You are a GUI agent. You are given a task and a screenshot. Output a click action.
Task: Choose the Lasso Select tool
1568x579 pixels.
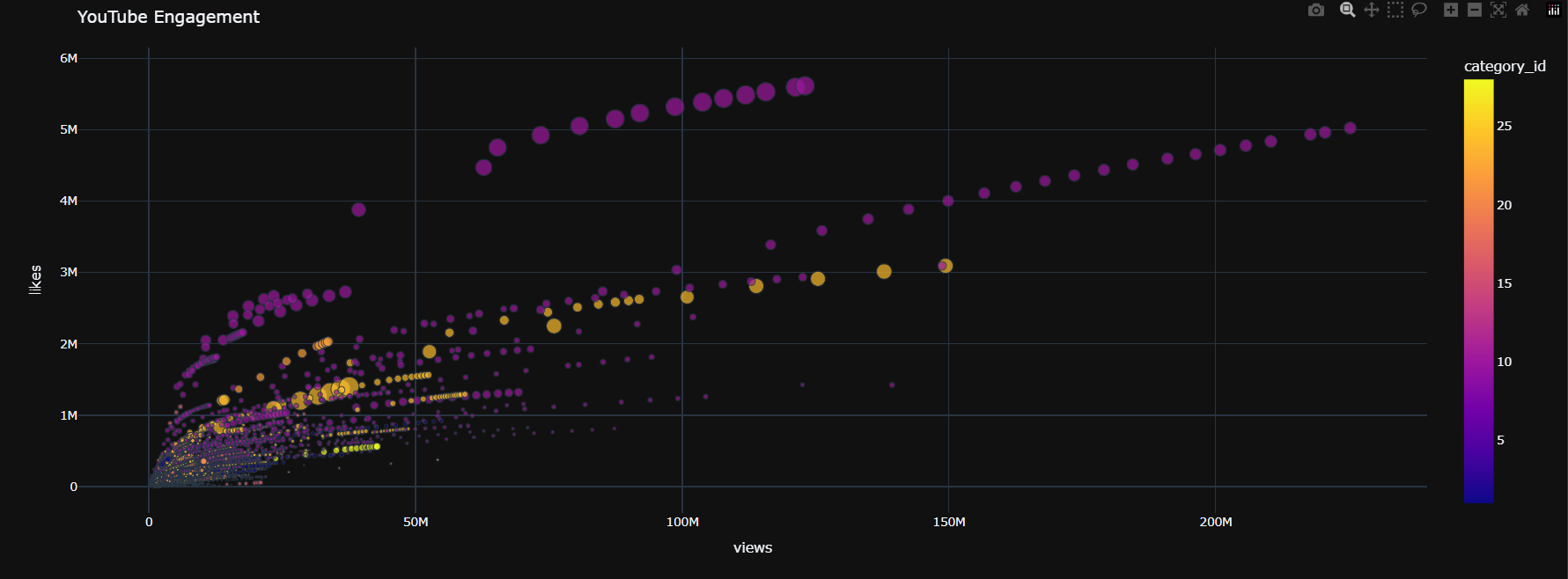[1419, 10]
